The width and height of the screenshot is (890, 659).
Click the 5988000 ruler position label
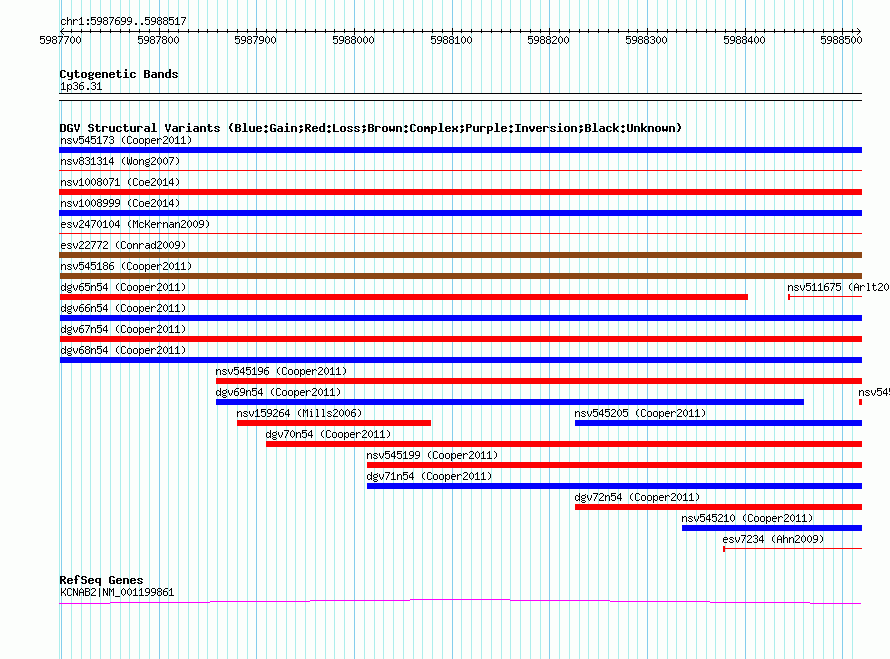click(x=353, y=40)
